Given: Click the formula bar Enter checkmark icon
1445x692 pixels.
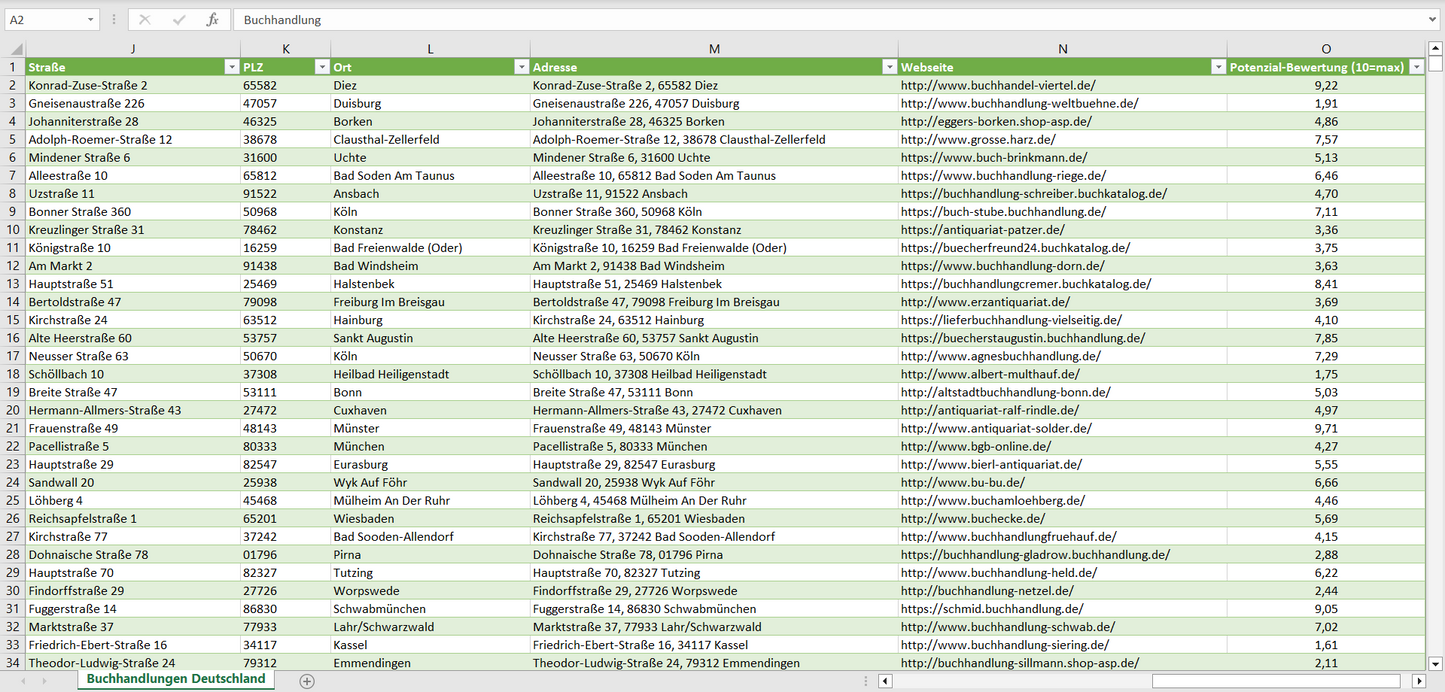Looking at the screenshot, I should tap(179, 20).
